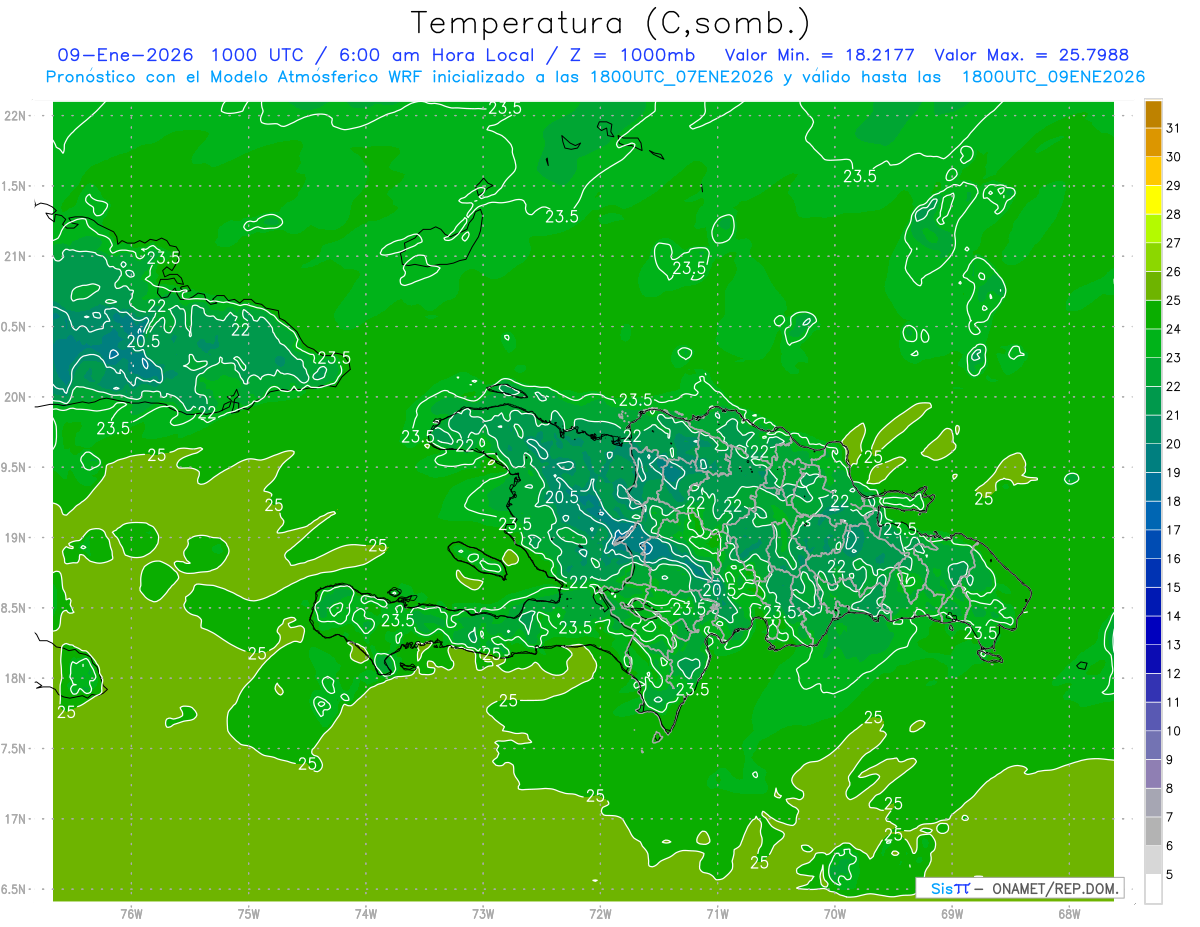Click the purple swatch between 9 and 10

pos(1153,745)
